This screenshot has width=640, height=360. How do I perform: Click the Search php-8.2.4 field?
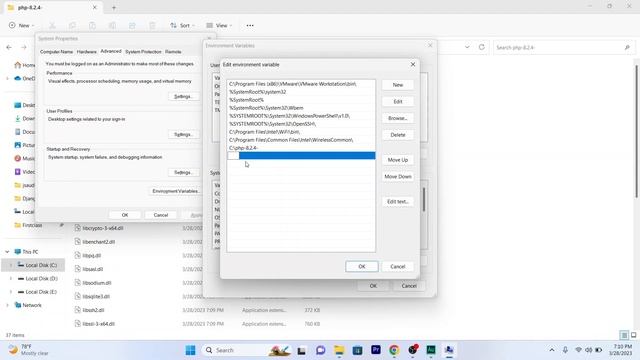(x=563, y=47)
